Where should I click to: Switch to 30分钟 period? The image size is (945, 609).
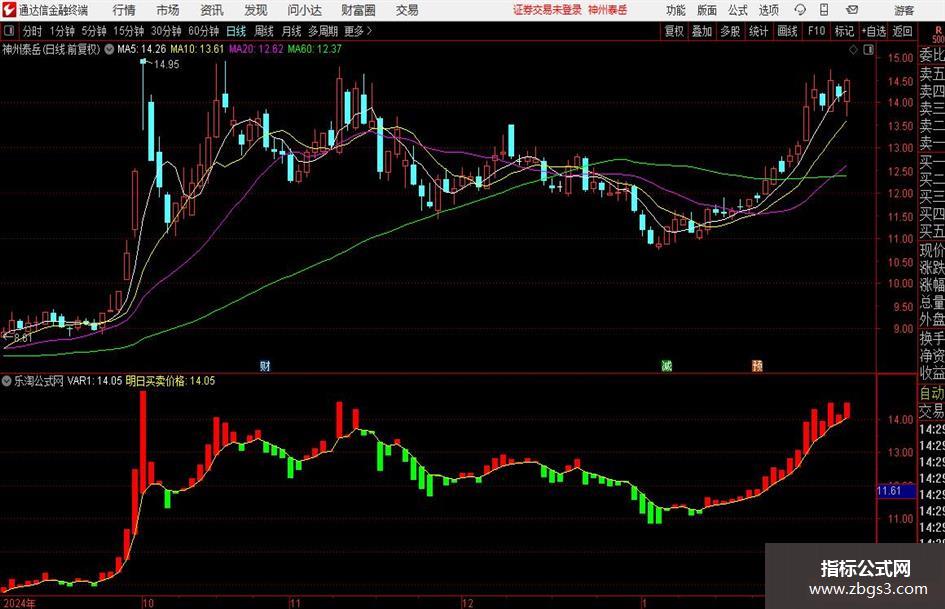coord(166,31)
